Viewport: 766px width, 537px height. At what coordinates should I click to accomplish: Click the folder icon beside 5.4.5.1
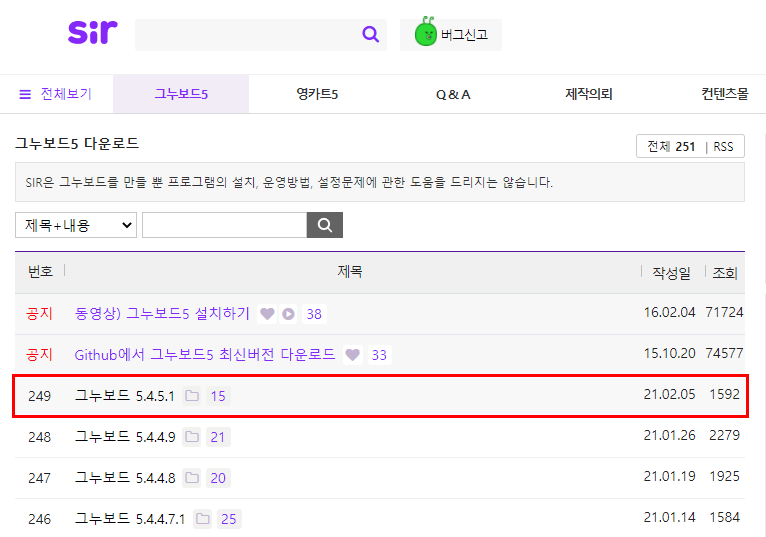coord(192,396)
